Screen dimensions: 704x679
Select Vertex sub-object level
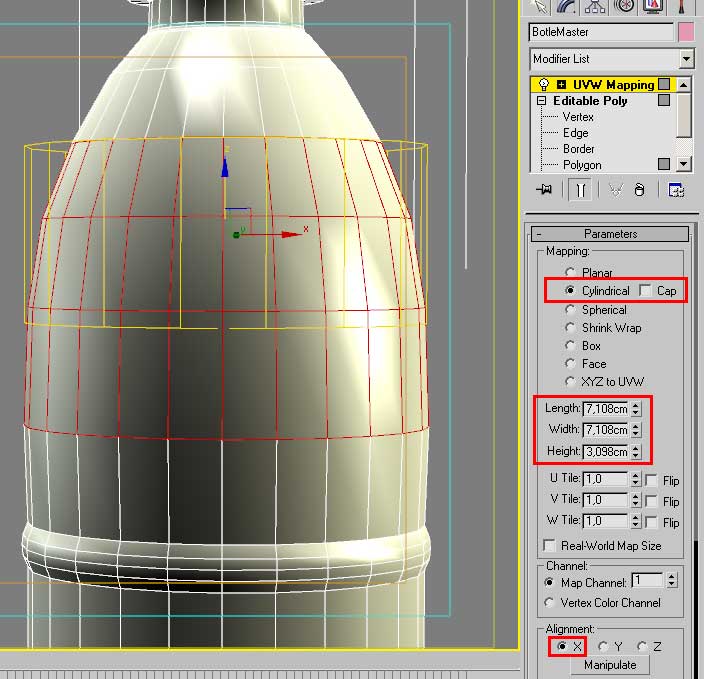point(578,117)
